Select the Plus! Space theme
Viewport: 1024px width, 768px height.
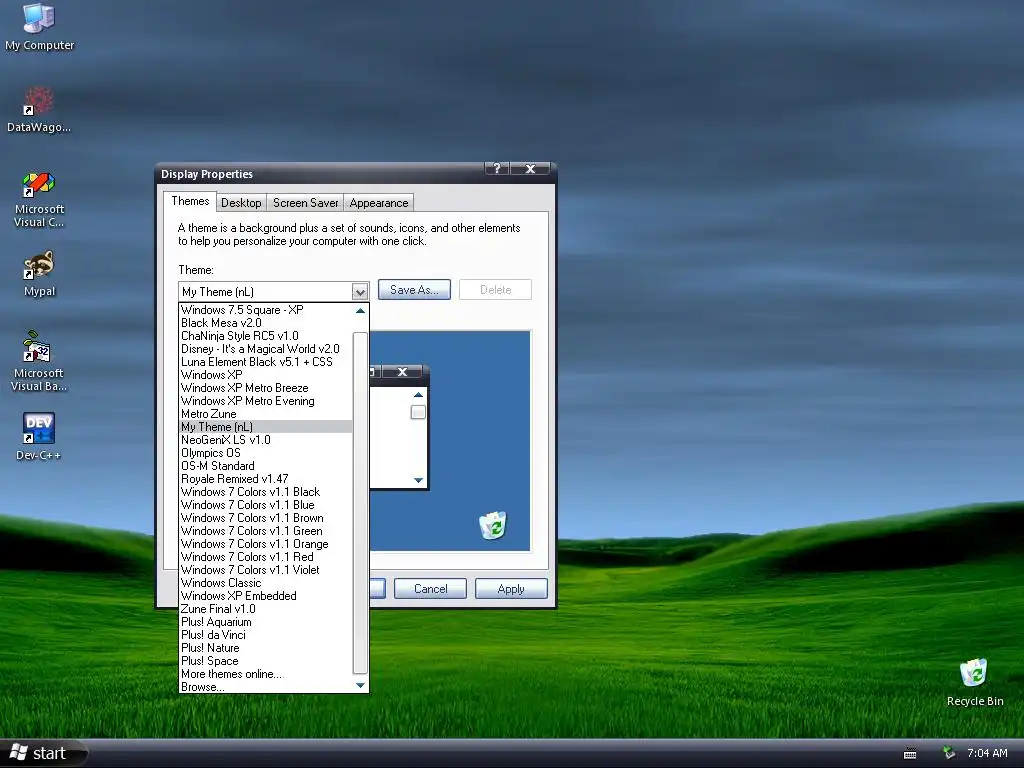click(x=266, y=661)
